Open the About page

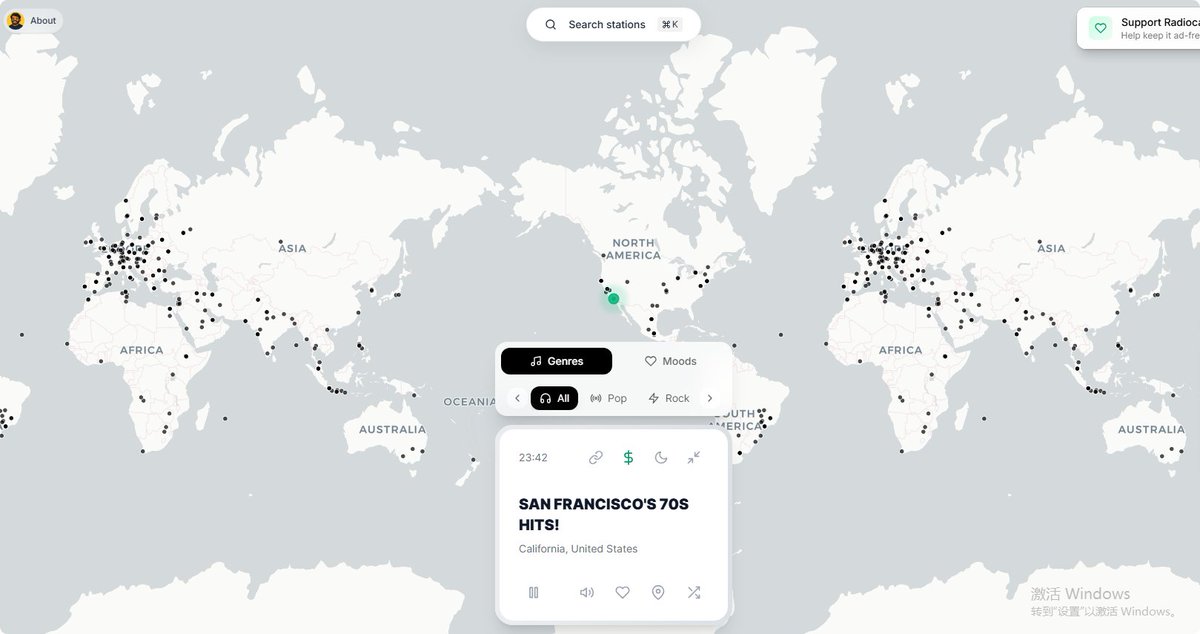pos(33,20)
